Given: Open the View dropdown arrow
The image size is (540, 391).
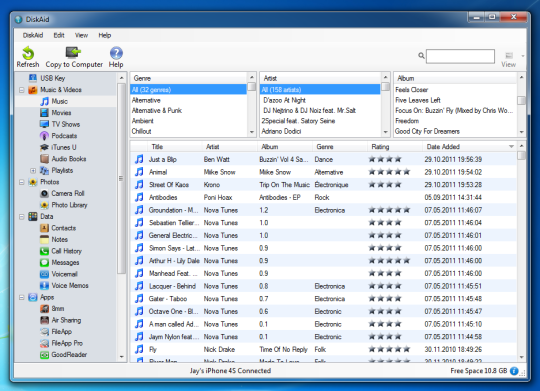Looking at the screenshot, I should [523, 56].
